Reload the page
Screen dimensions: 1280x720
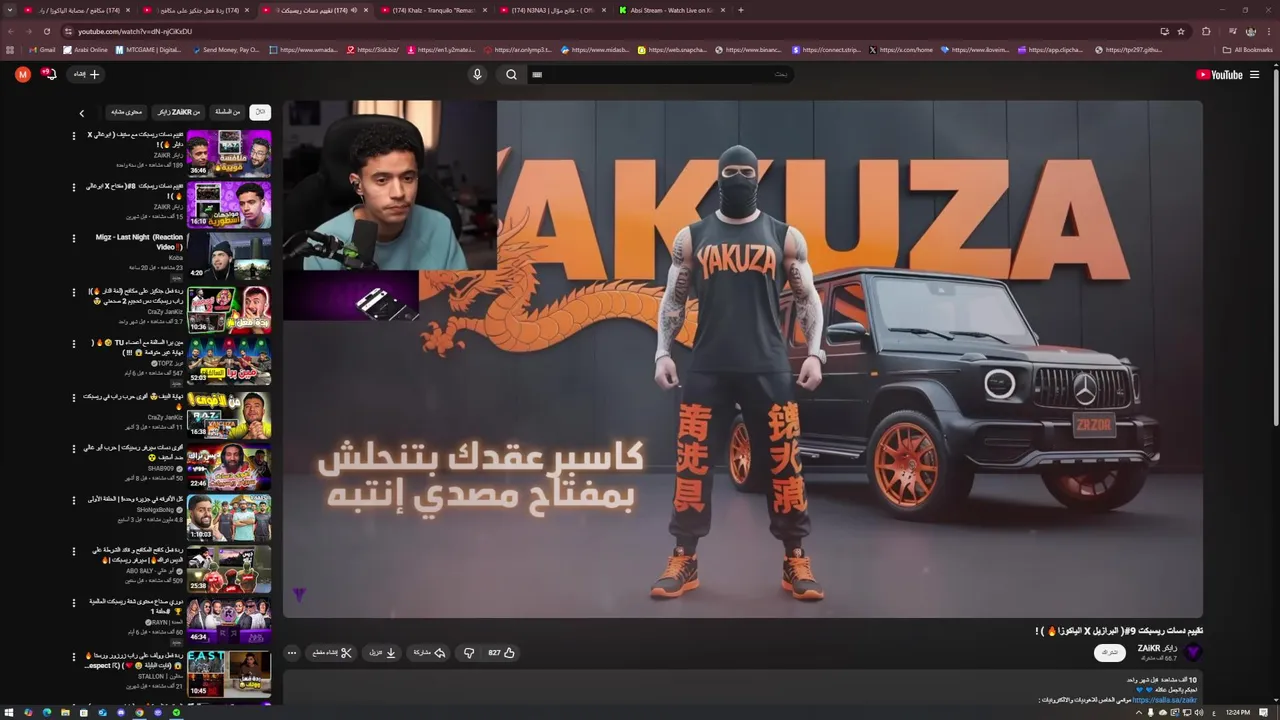click(46, 31)
